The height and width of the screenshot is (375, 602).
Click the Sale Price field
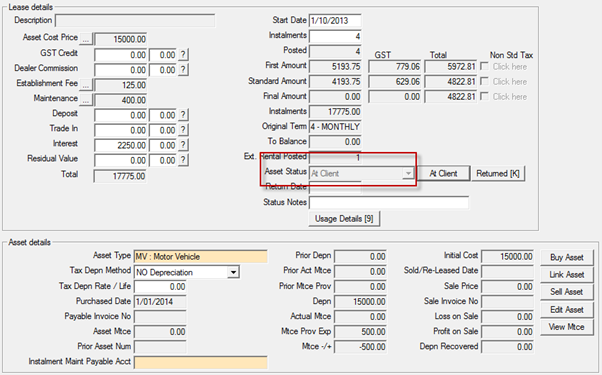point(508,287)
